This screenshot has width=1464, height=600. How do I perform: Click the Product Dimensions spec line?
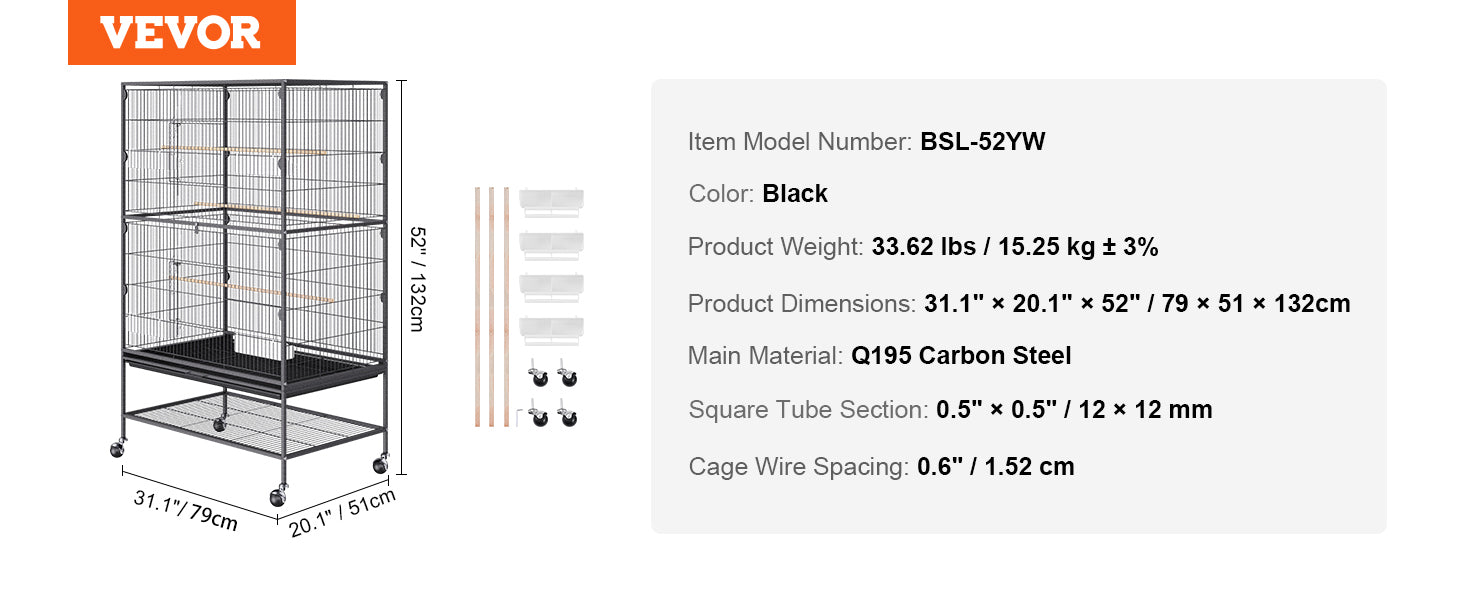coord(1018,303)
